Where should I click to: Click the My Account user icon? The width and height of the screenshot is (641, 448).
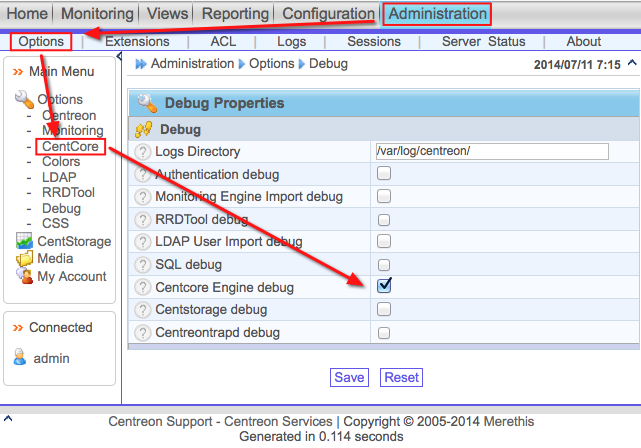pos(24,276)
